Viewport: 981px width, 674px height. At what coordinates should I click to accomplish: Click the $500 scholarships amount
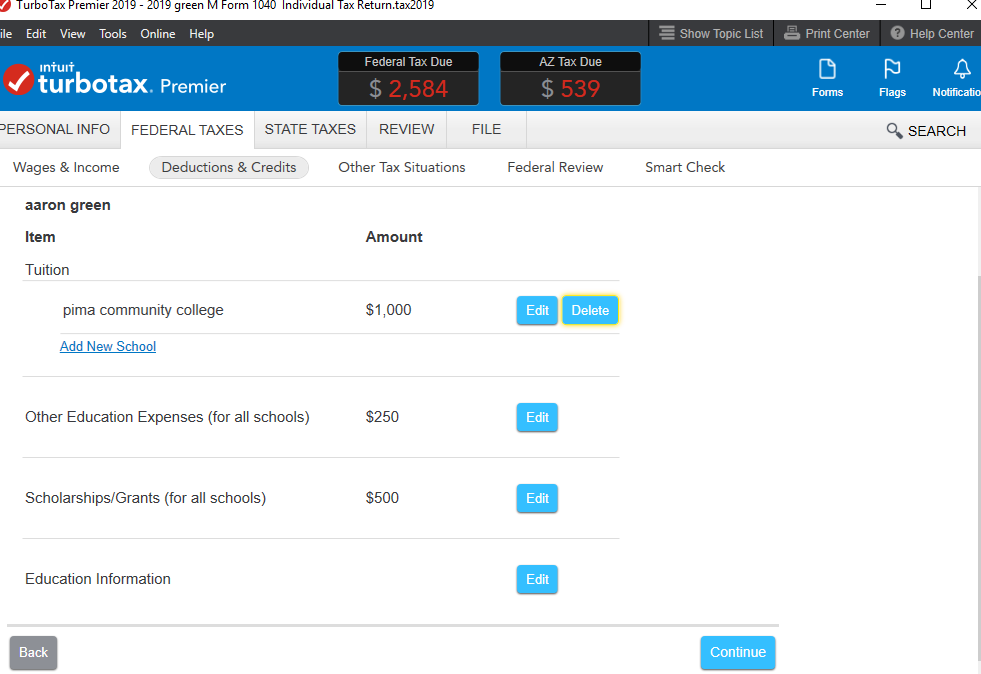tap(382, 498)
